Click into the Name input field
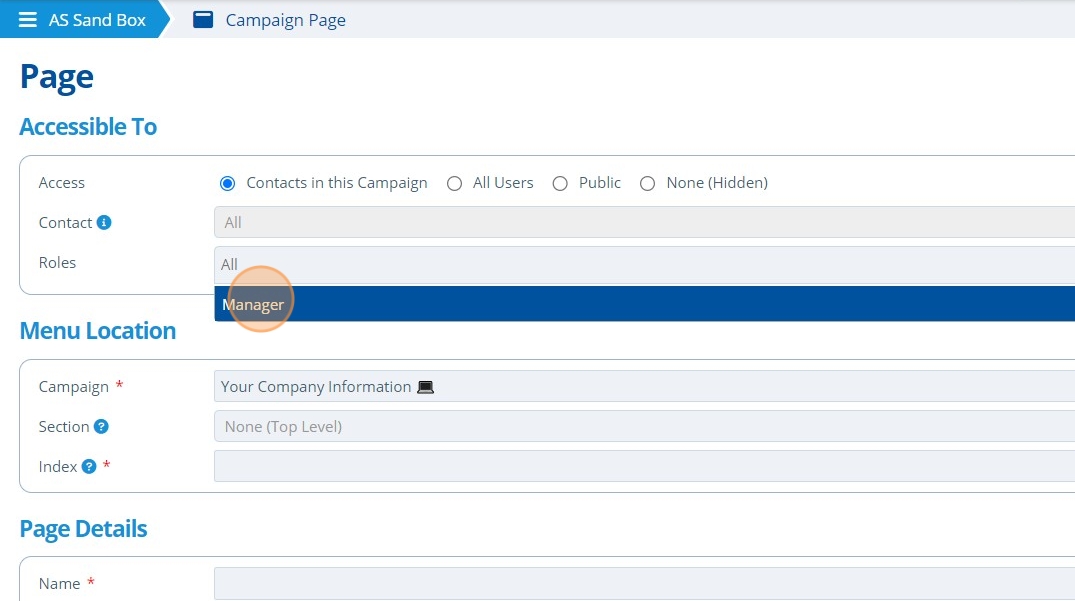 [x=644, y=583]
